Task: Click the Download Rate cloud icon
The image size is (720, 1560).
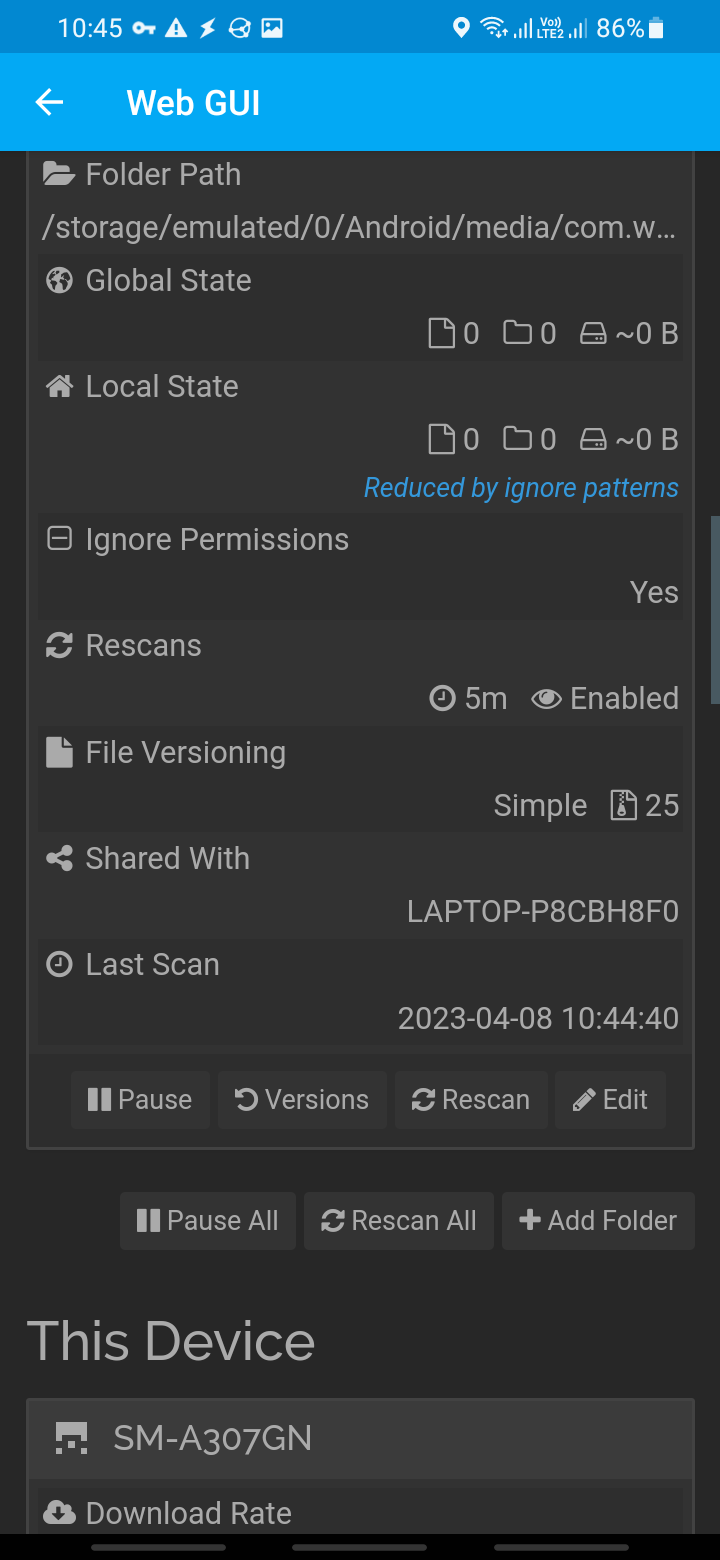Action: pyautogui.click(x=61, y=1512)
